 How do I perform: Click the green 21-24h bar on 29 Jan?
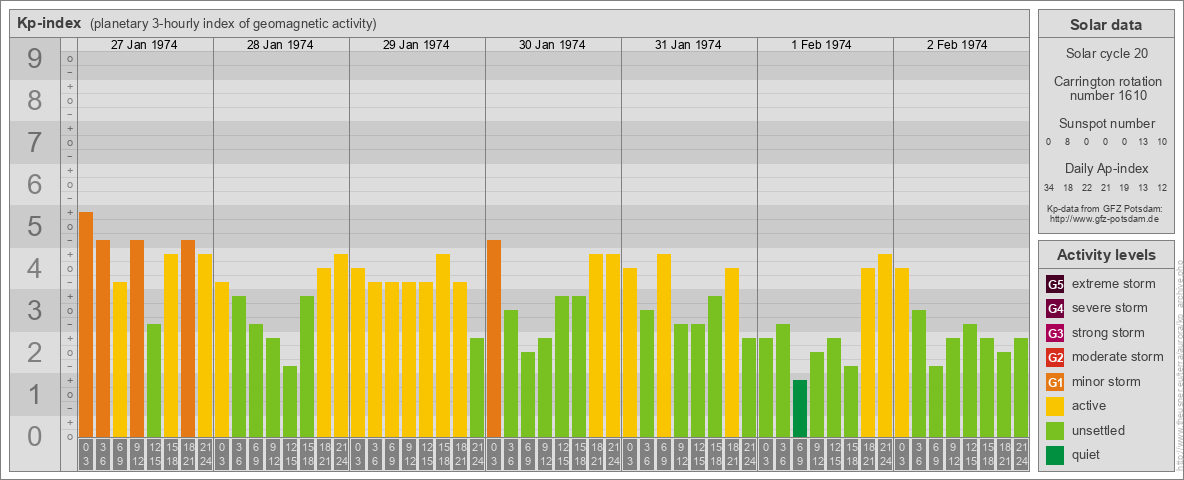tap(477, 387)
